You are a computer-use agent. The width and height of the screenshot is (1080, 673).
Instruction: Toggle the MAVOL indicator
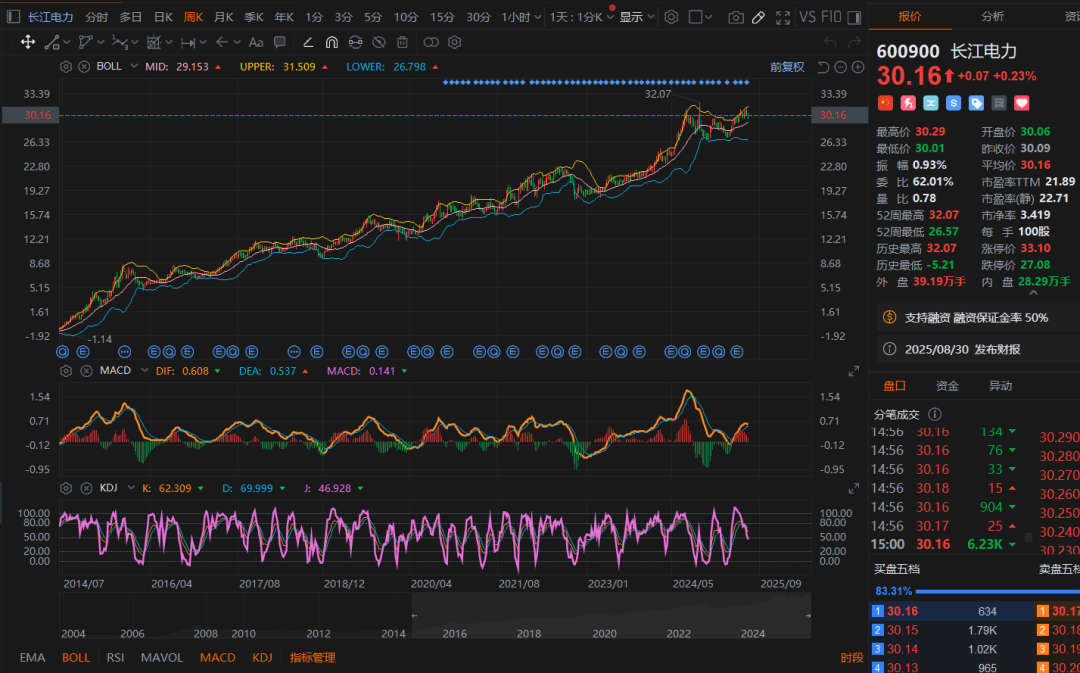click(x=162, y=658)
